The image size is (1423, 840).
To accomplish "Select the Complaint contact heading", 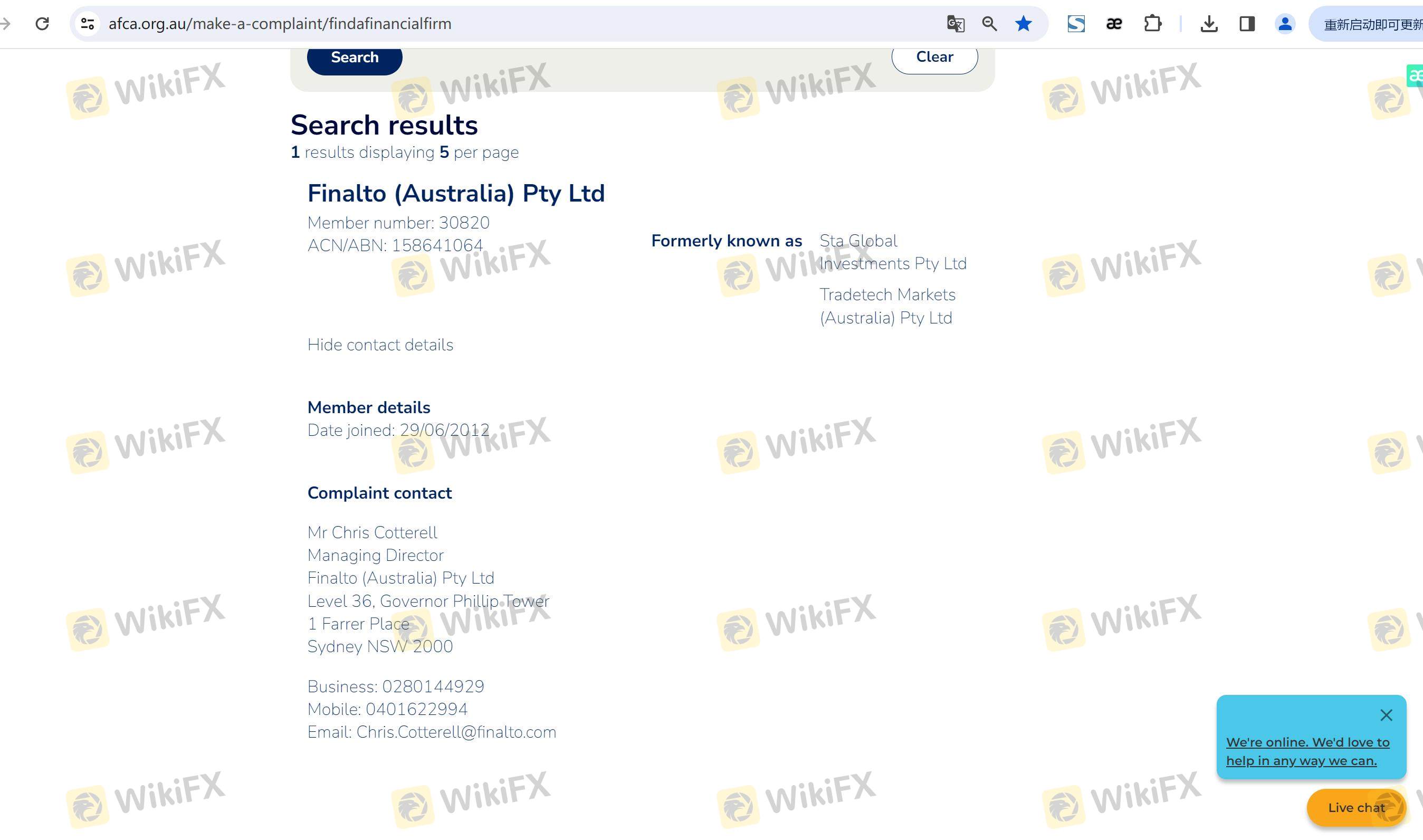I will [379, 493].
